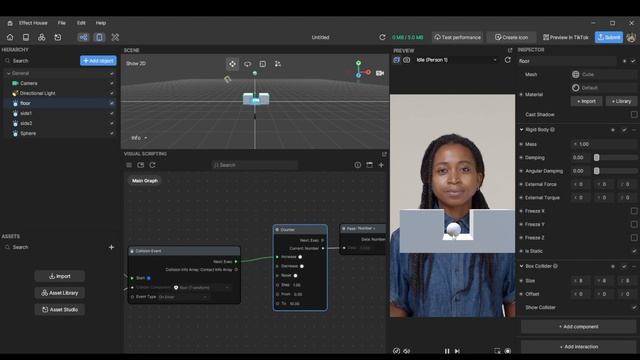Open the Idle (Person 1) preview dropdown
Screen dimensions: 640x360
click(456, 60)
